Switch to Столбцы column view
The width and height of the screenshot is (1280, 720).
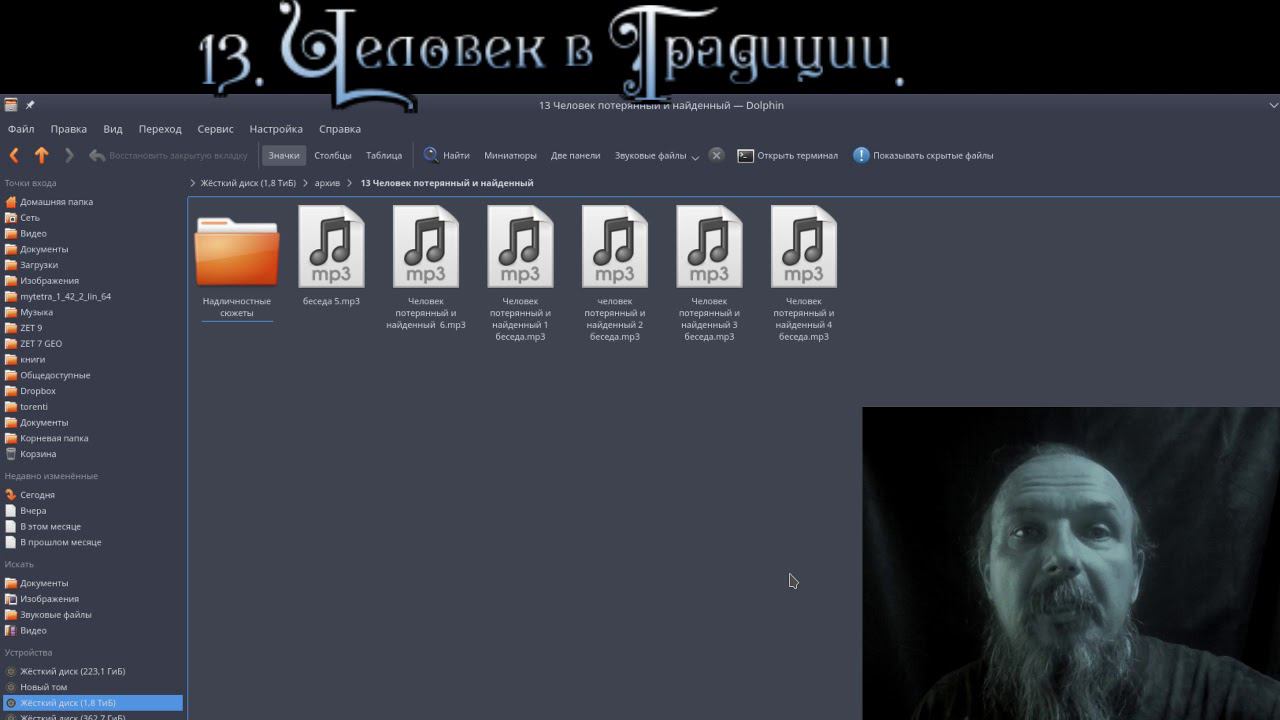(x=333, y=155)
